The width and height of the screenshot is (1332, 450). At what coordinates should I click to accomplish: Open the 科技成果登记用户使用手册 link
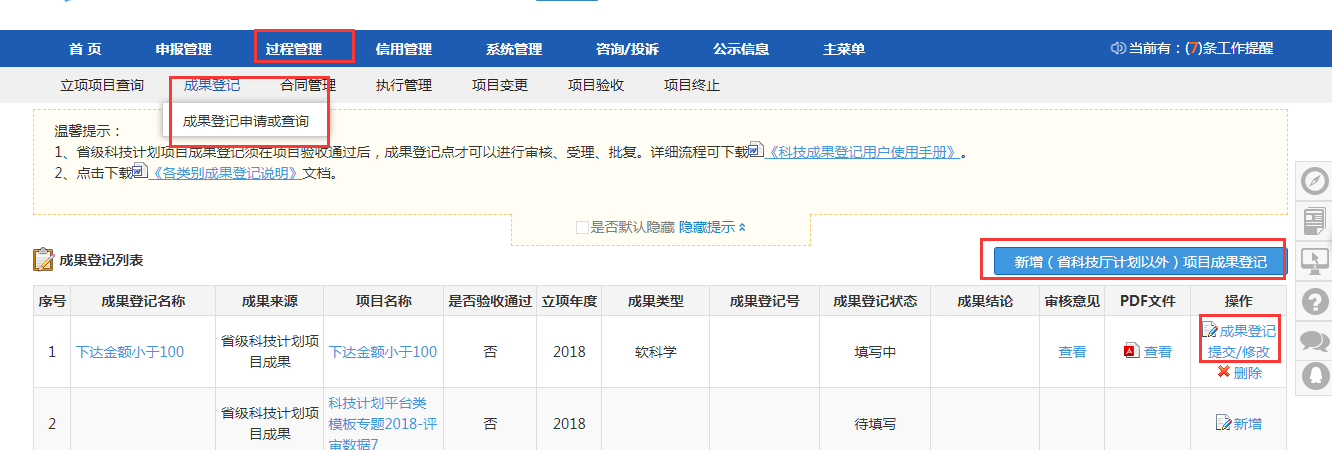[x=863, y=152]
